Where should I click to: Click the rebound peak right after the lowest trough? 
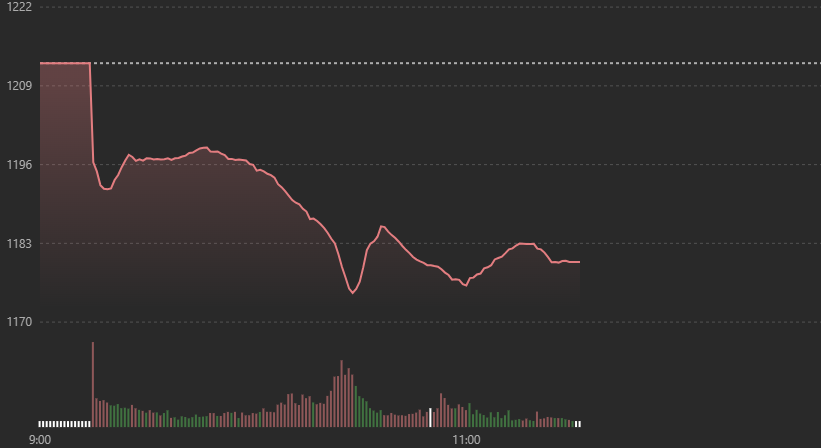(x=381, y=226)
